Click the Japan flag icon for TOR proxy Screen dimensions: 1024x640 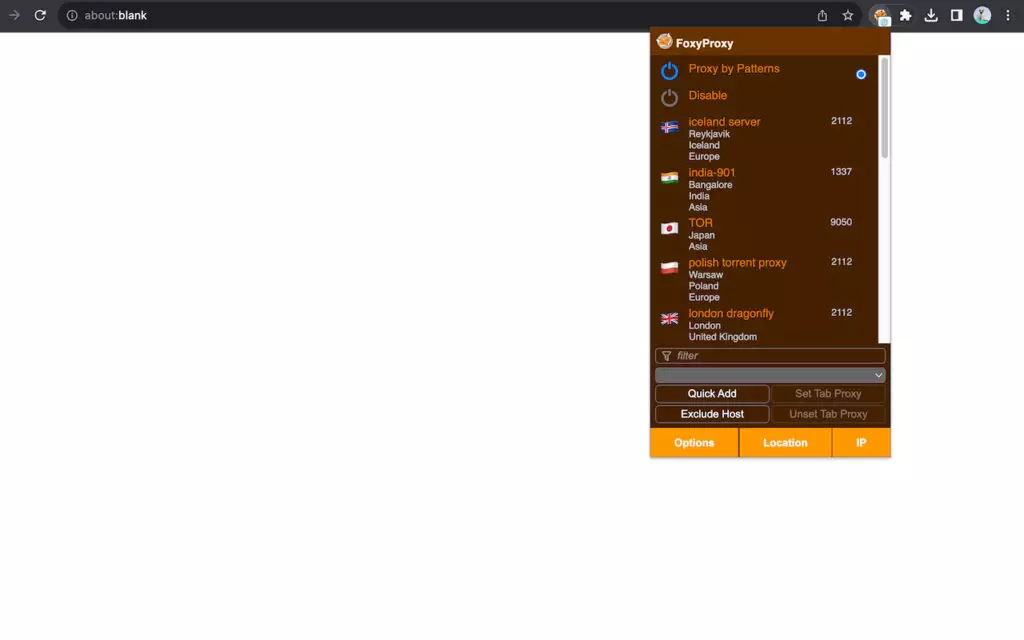pyautogui.click(x=669, y=227)
